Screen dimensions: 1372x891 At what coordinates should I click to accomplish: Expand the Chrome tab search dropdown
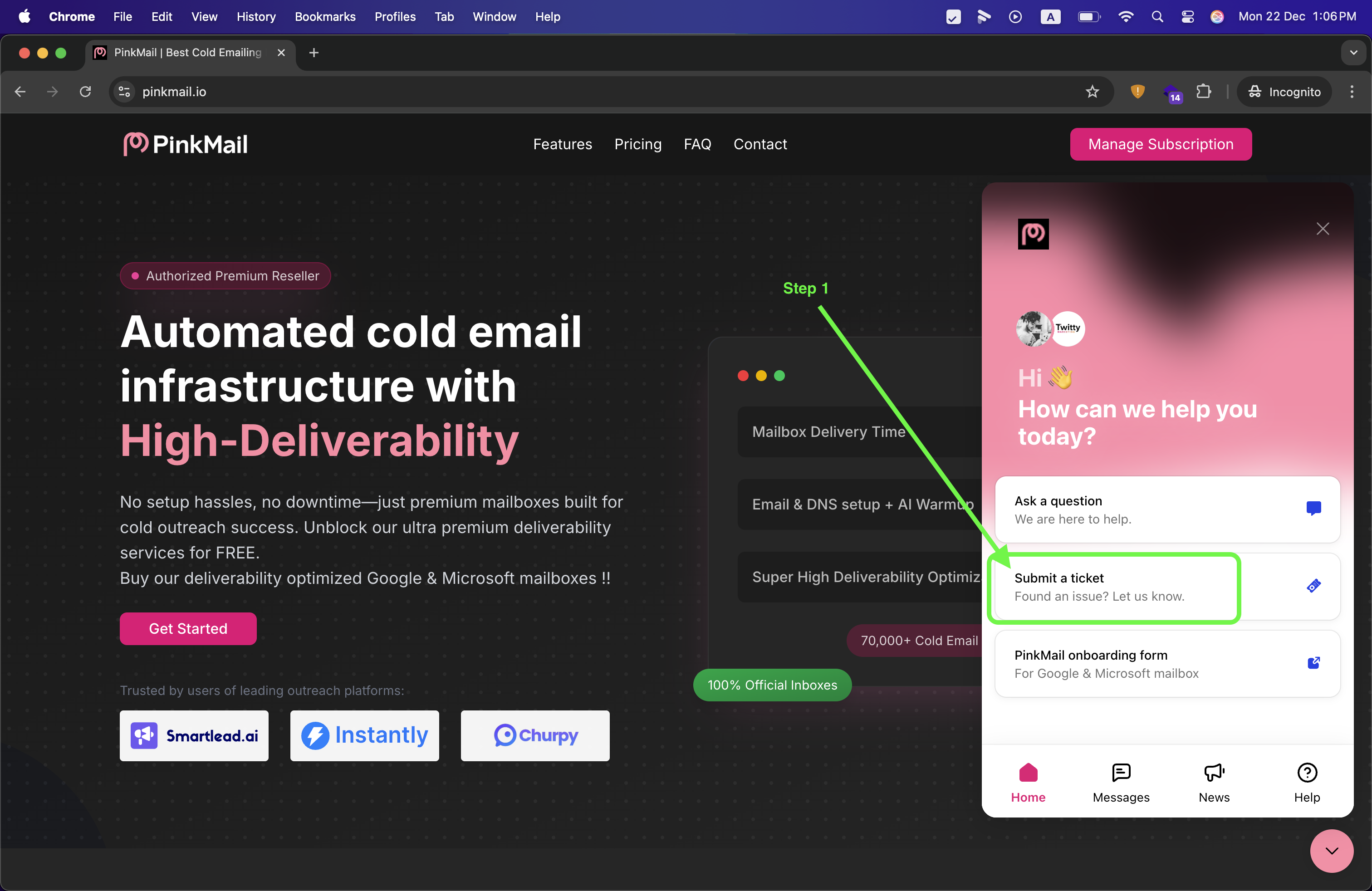tap(1353, 53)
